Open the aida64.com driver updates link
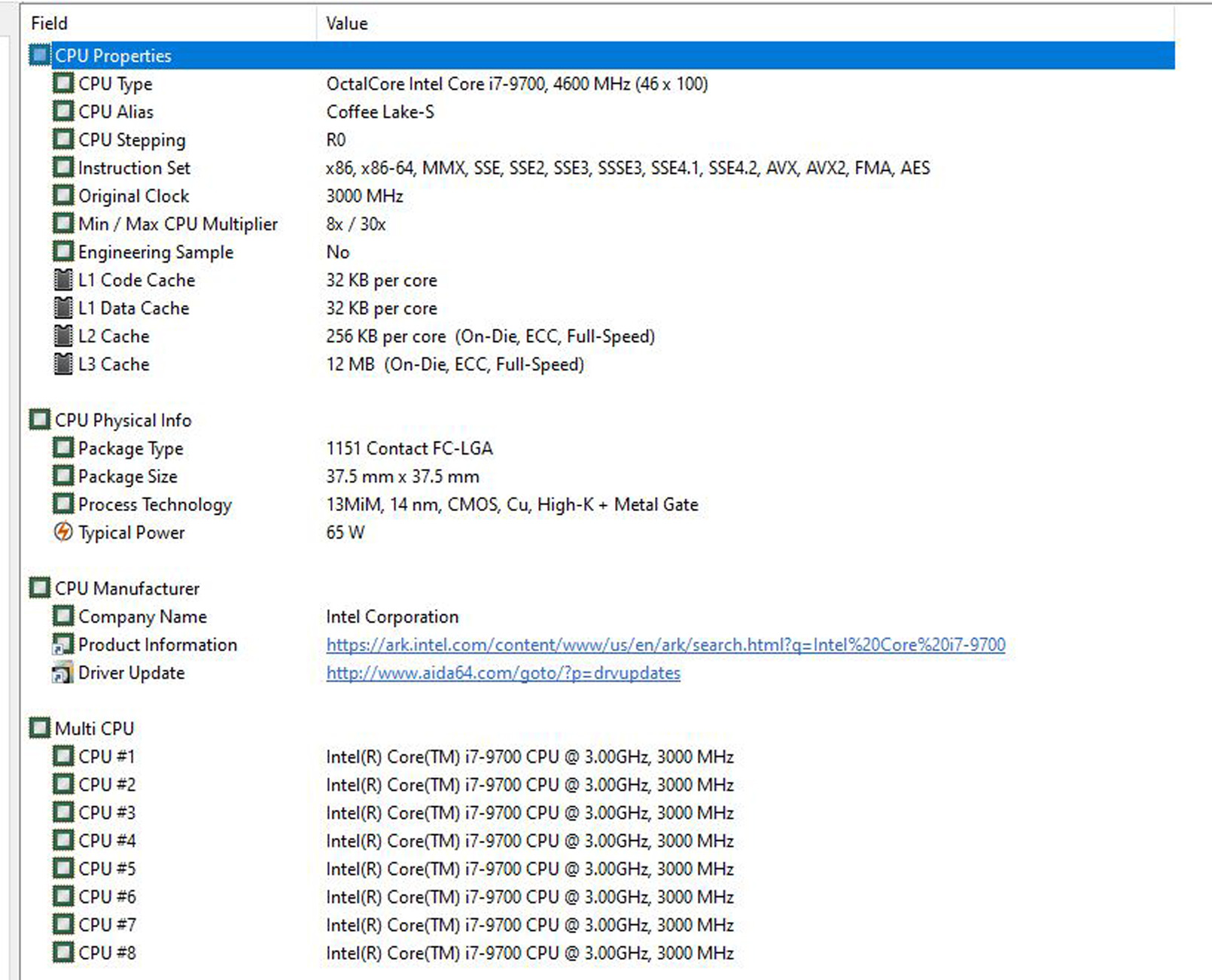The height and width of the screenshot is (980, 1212). [503, 673]
